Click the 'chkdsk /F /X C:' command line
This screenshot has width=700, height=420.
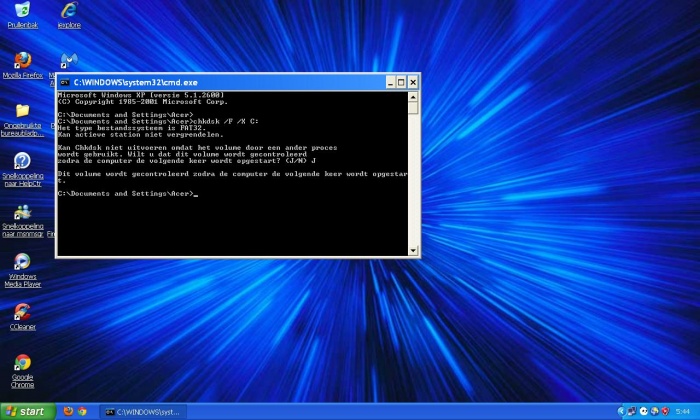(x=158, y=121)
